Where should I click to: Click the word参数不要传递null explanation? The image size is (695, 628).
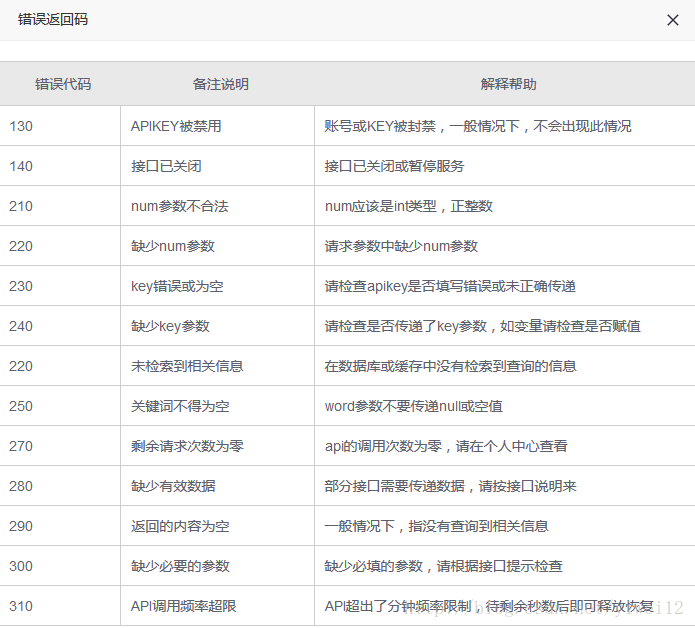coord(414,406)
